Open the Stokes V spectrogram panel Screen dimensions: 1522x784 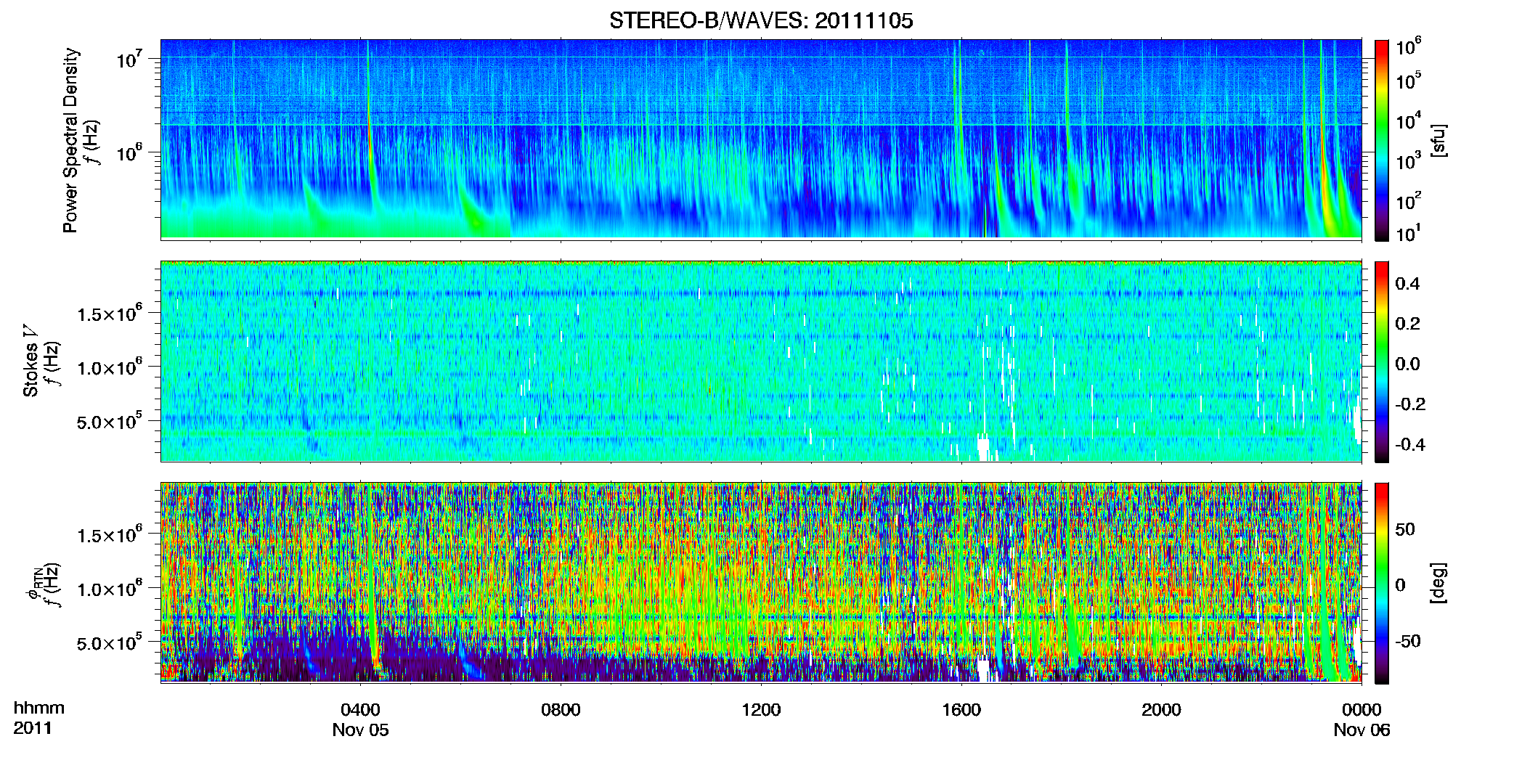point(761,362)
